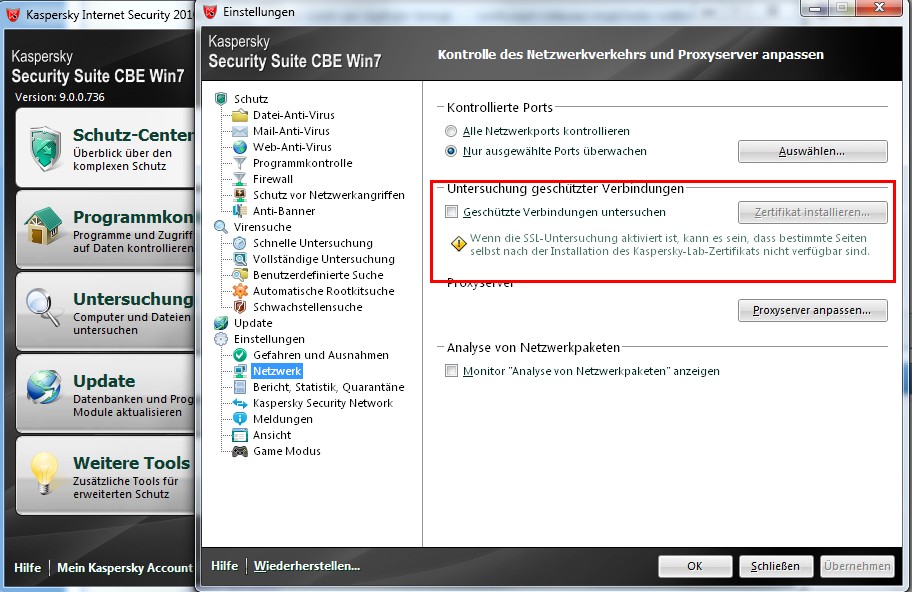
Task: Click the Schutz vor Netzwerkangriffen icon
Action: pos(240,195)
